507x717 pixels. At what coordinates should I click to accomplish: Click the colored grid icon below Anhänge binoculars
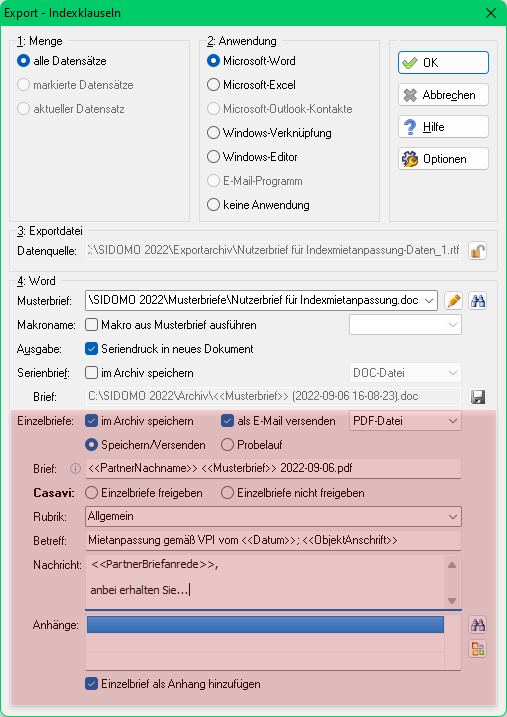[x=478, y=649]
